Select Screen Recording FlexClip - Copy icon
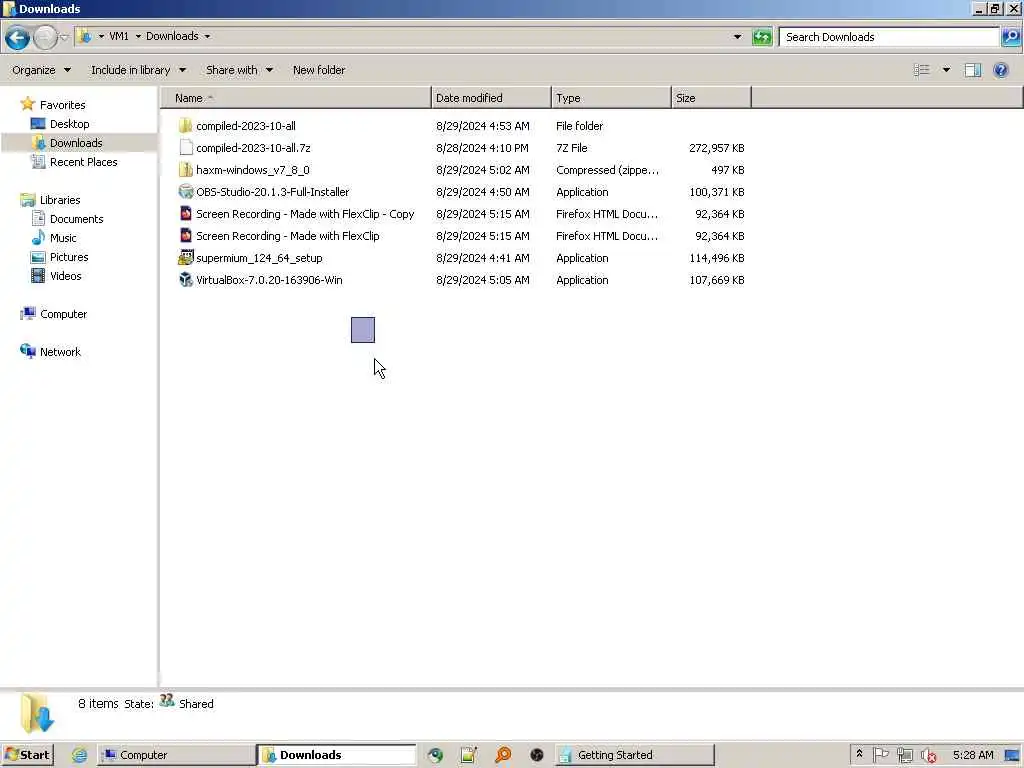Image resolution: width=1024 pixels, height=768 pixels. (x=185, y=214)
